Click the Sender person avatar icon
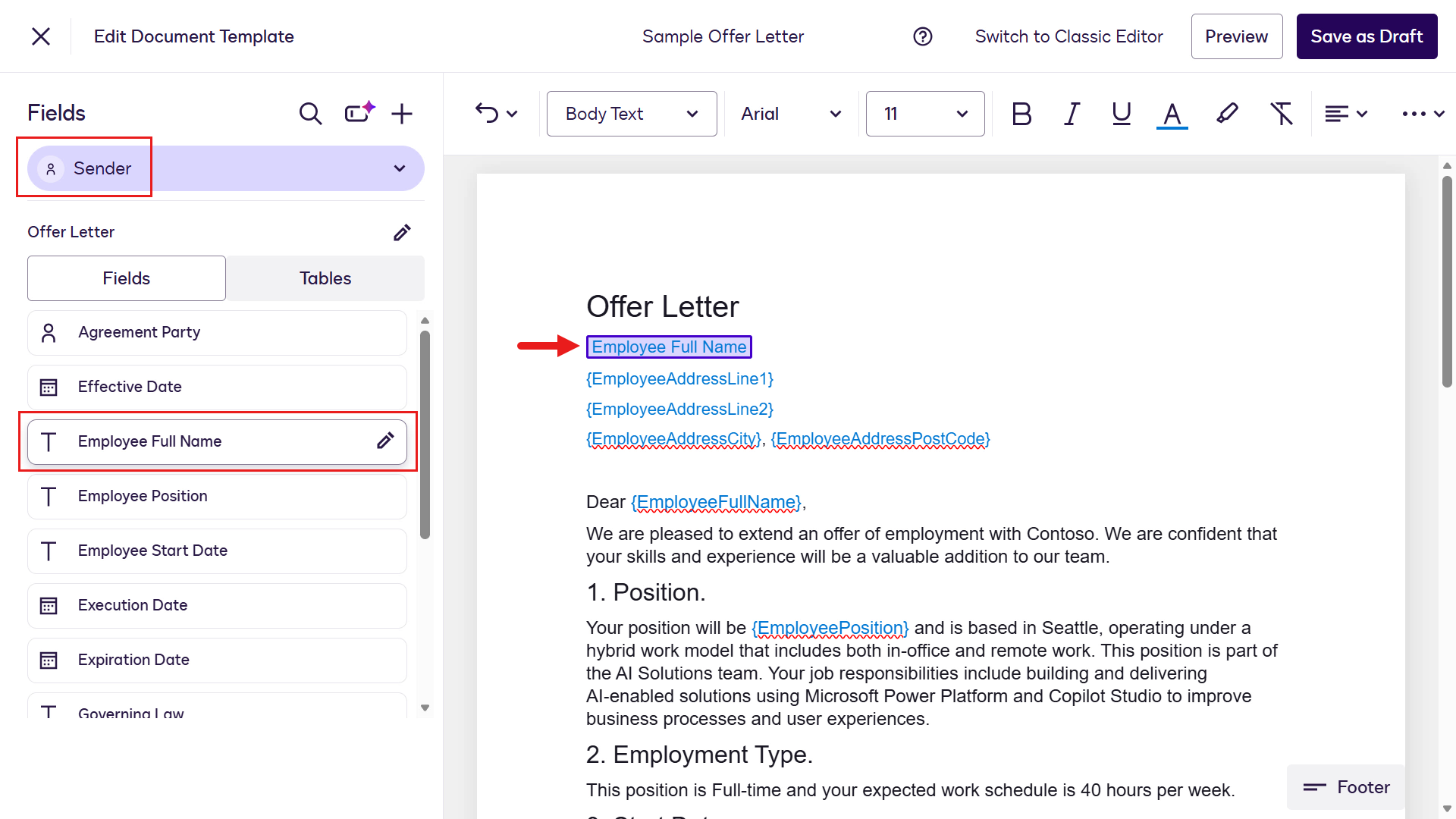 pos(51,168)
